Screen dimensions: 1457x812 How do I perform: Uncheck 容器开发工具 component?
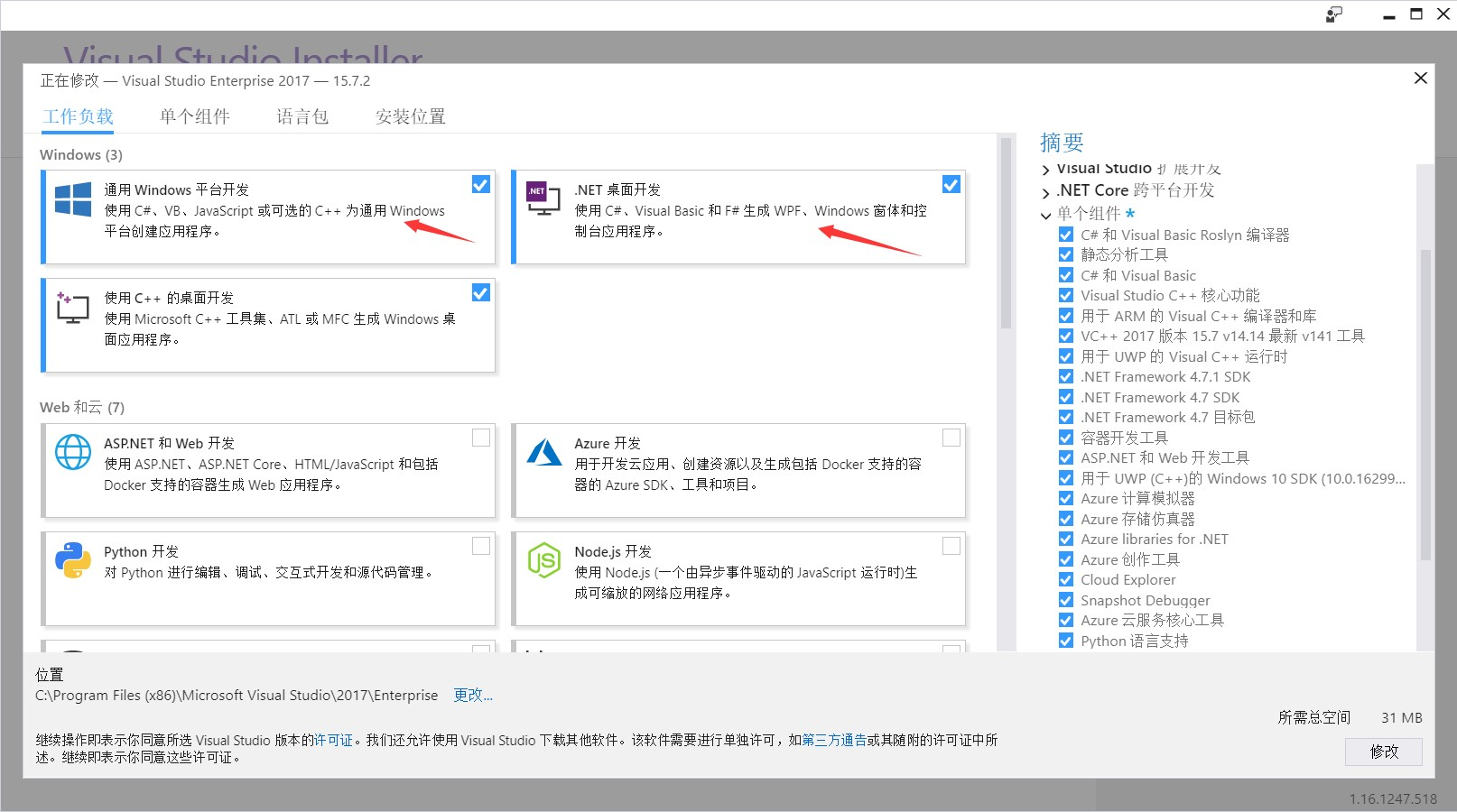click(x=1066, y=438)
